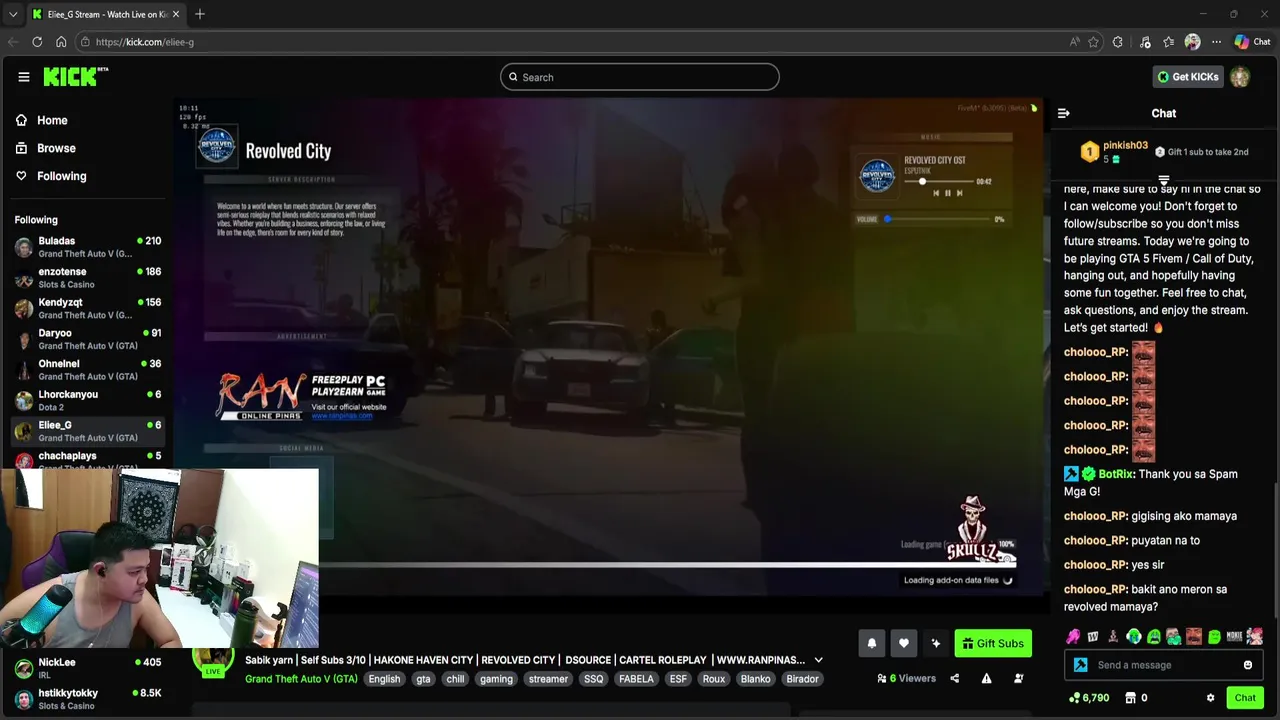1280x720 pixels.
Task: Click the sparkle subscribe button
Action: [936, 643]
